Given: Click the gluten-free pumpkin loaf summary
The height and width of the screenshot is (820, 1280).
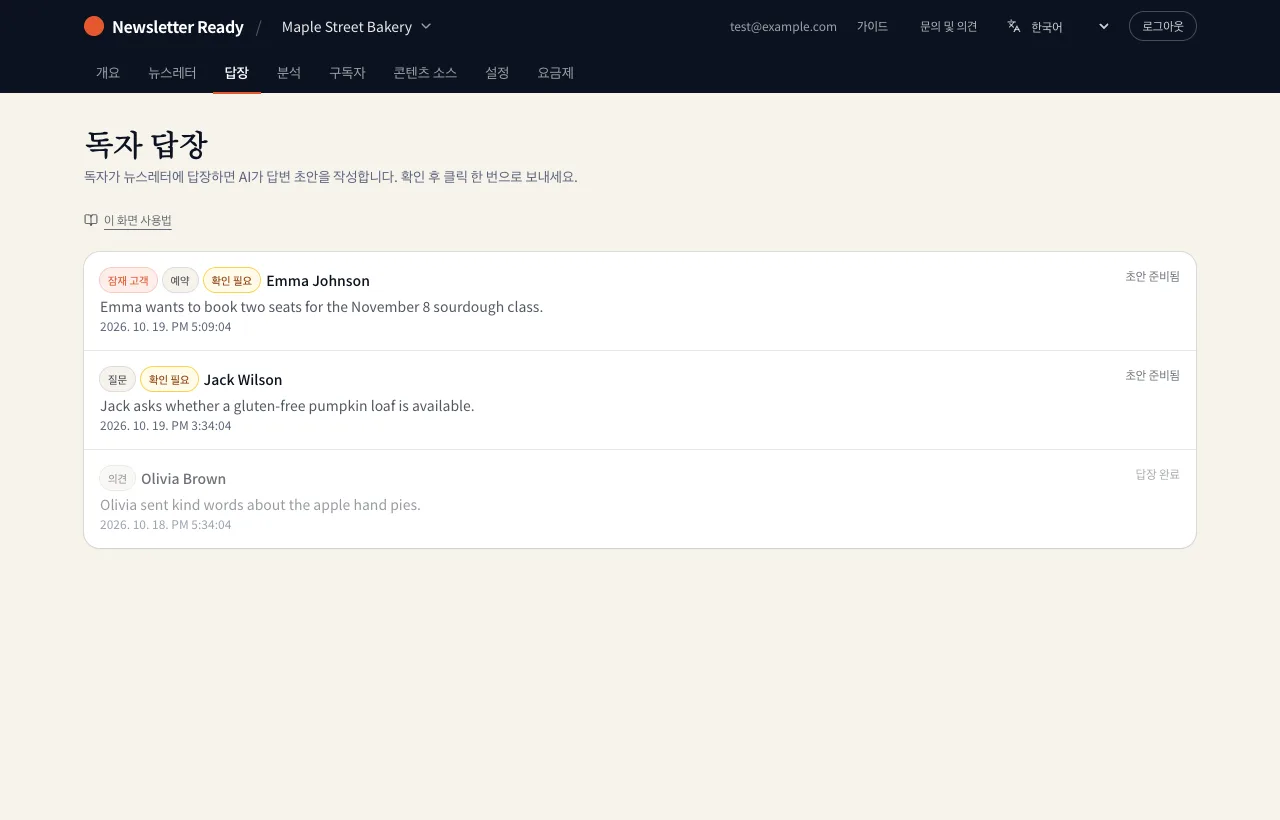Looking at the screenshot, I should (x=287, y=405).
